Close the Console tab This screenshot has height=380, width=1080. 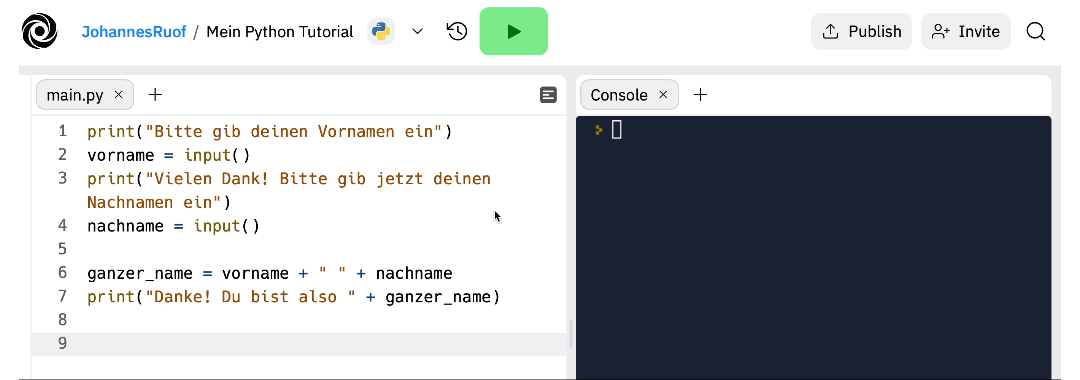(x=663, y=95)
